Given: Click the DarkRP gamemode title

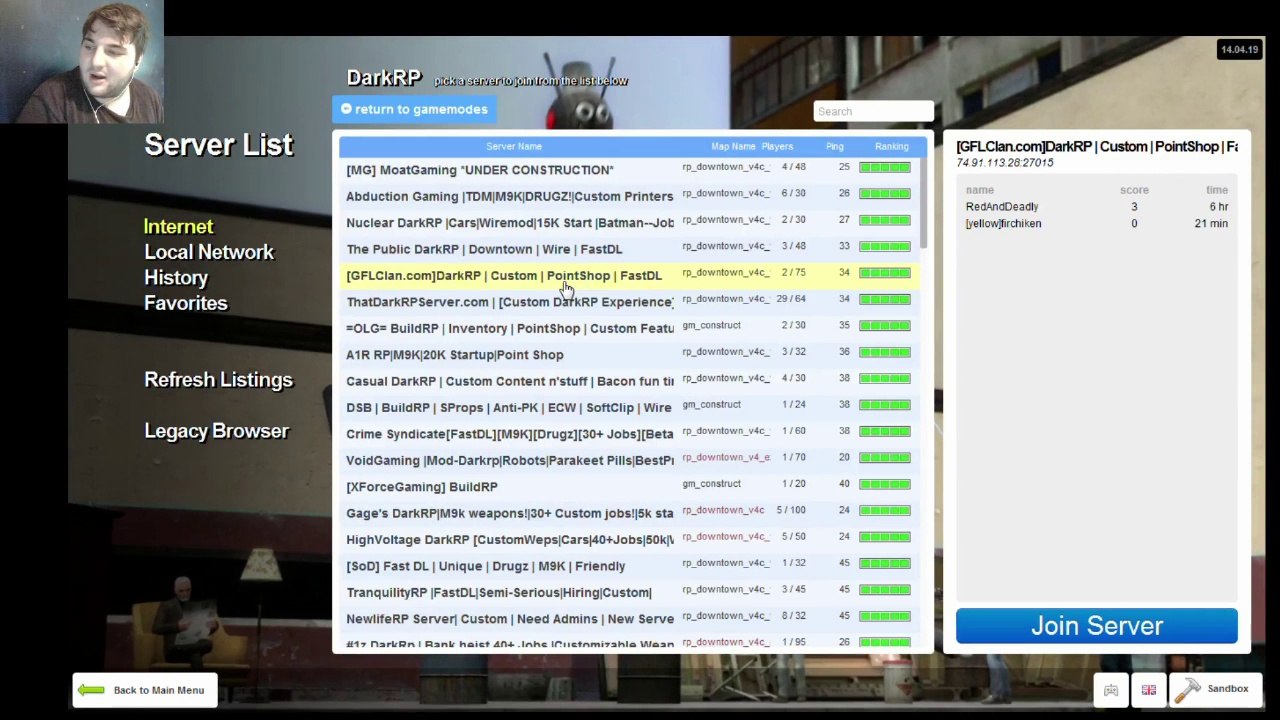Looking at the screenshot, I should [384, 78].
